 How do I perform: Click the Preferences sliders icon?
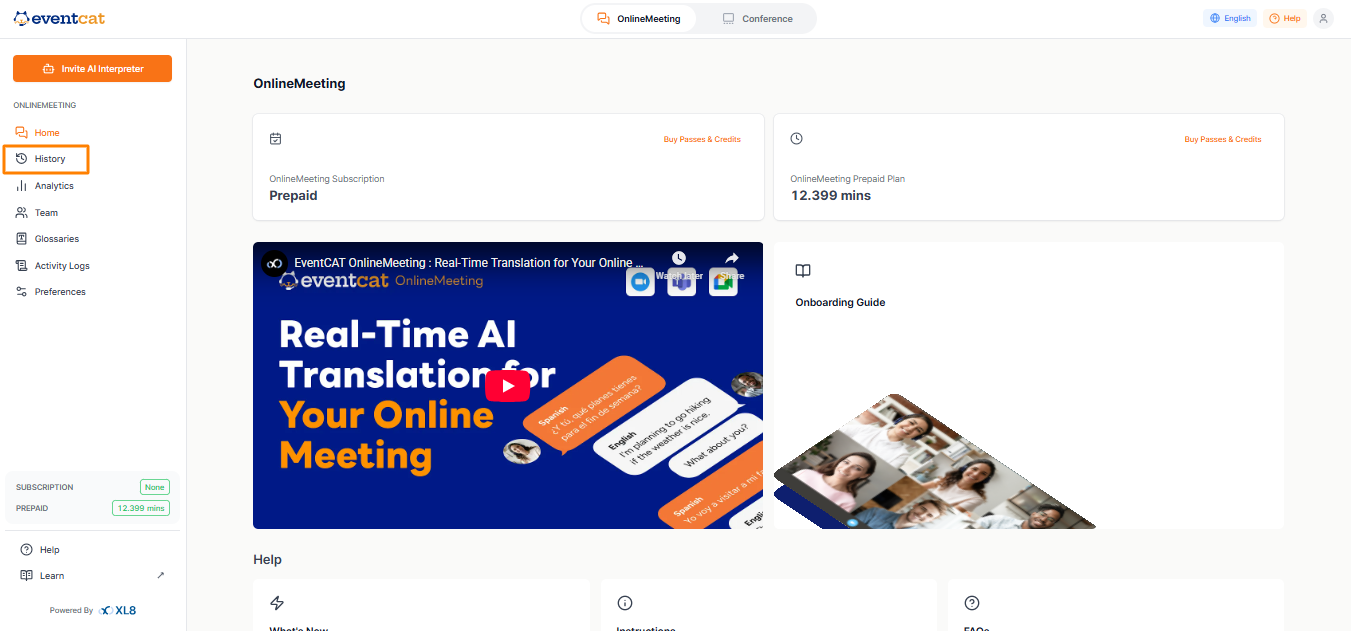point(21,292)
